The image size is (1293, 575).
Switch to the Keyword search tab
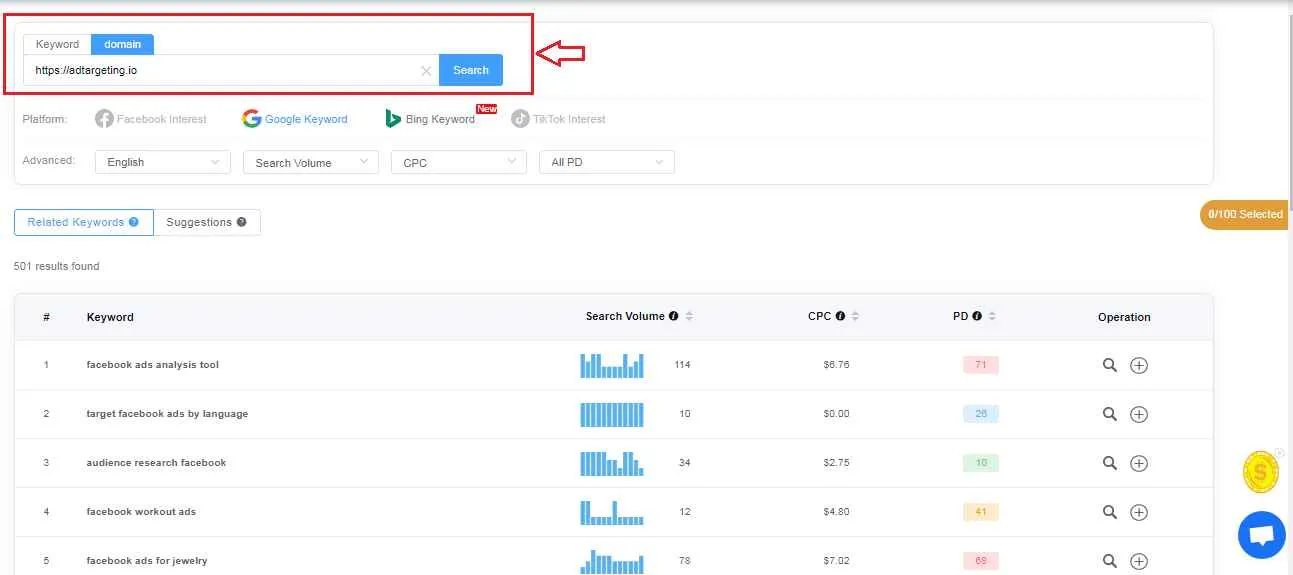coord(57,44)
